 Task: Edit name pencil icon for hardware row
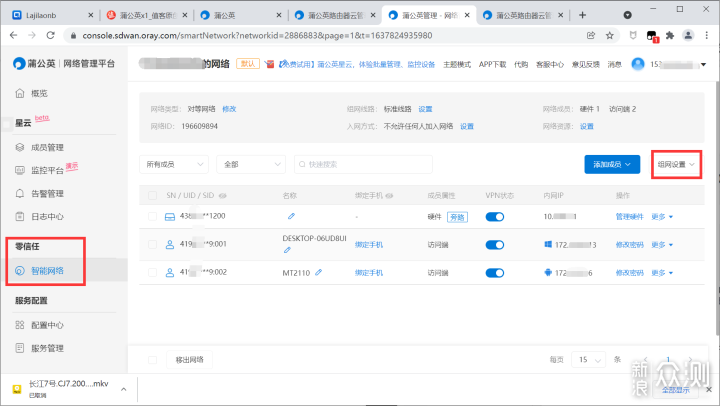point(291,216)
